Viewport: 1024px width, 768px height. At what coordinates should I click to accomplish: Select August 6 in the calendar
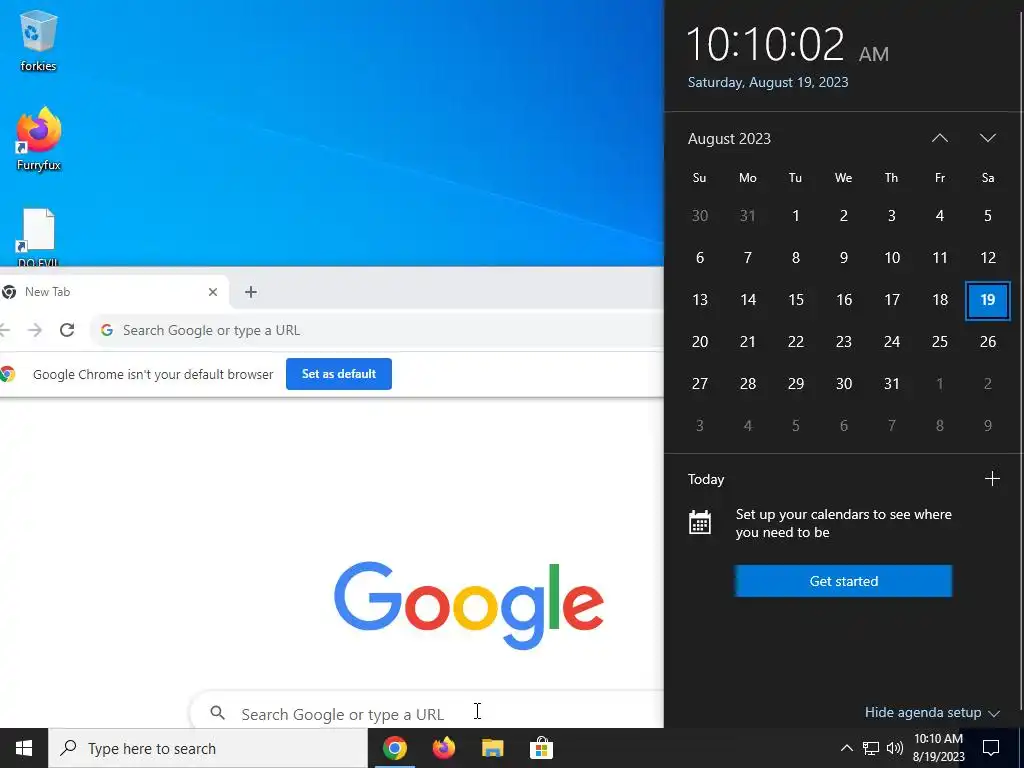tap(699, 258)
